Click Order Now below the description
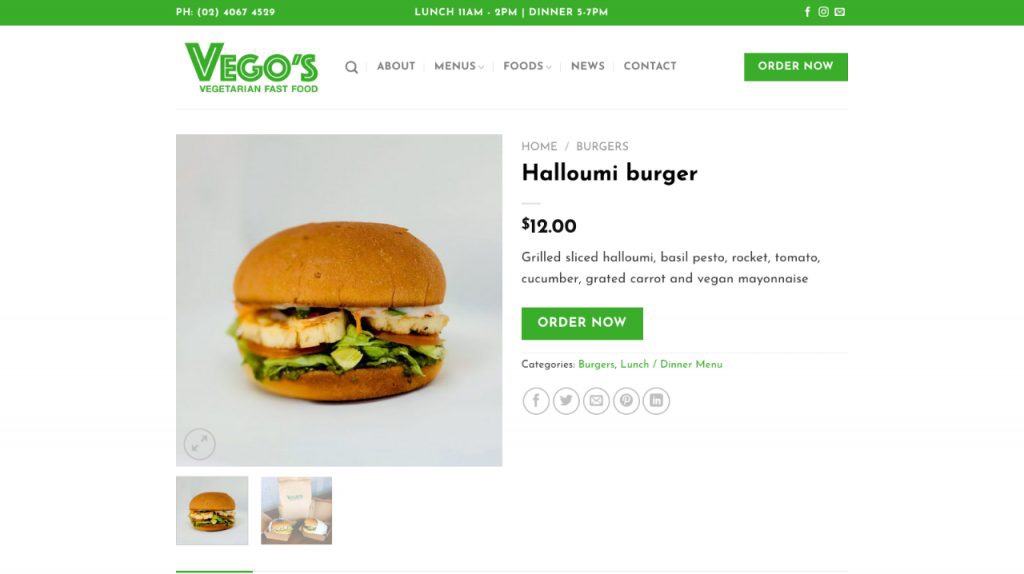 coord(582,323)
